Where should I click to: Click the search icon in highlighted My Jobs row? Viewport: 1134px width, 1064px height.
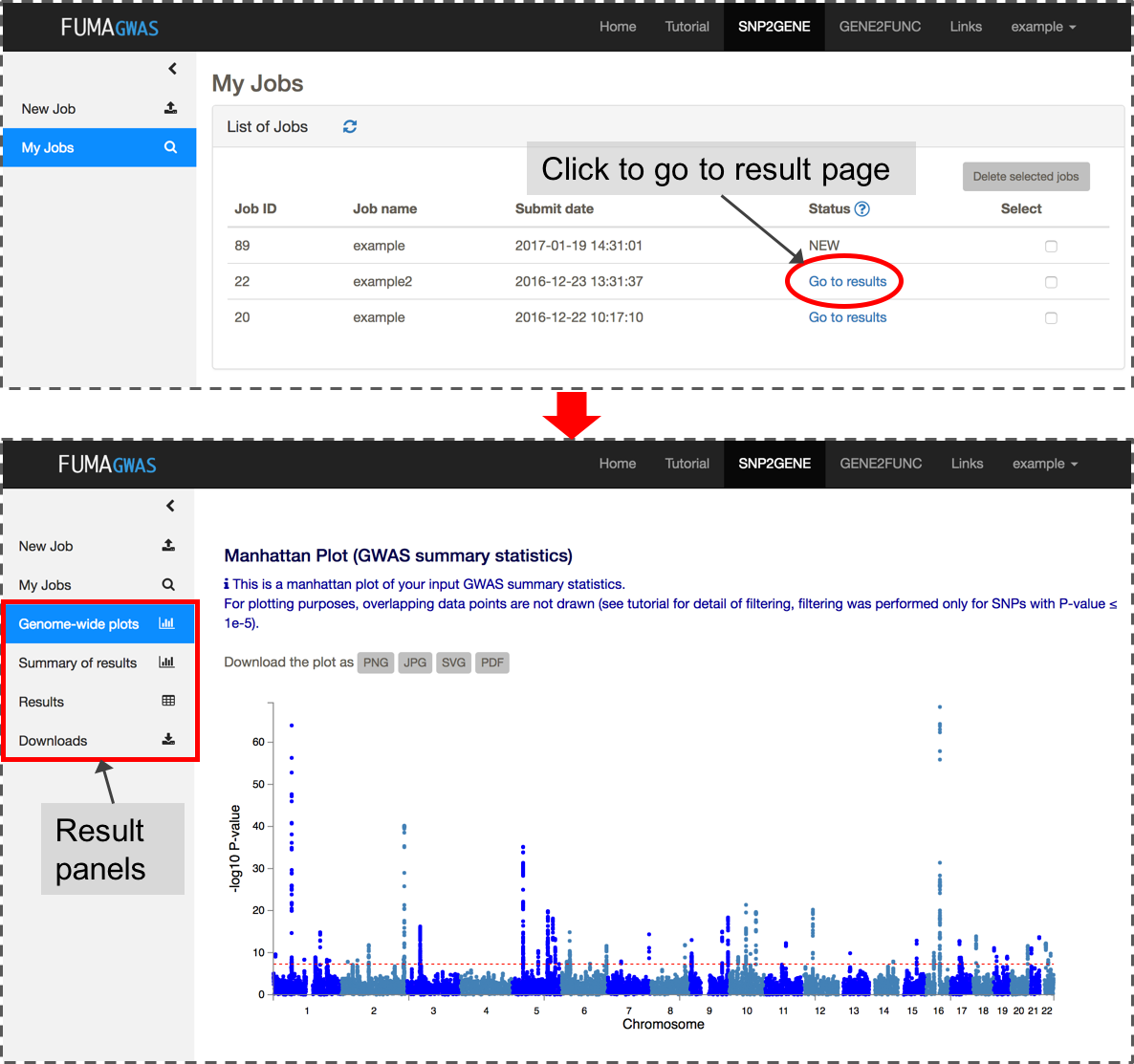pos(171,147)
